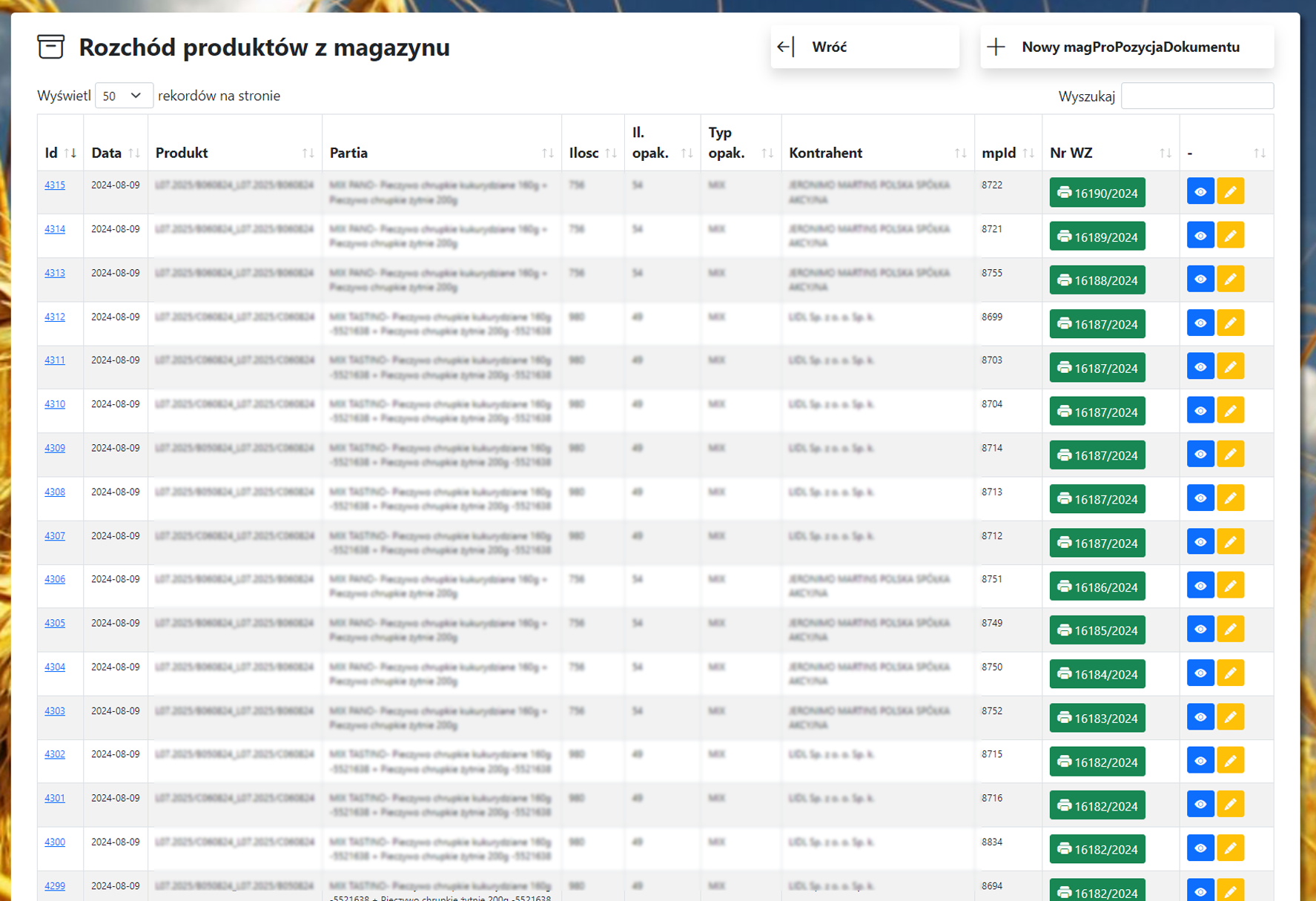Viewport: 1316px width, 901px height.
Task: Print WZ document 16190/2024
Action: click(x=1097, y=193)
